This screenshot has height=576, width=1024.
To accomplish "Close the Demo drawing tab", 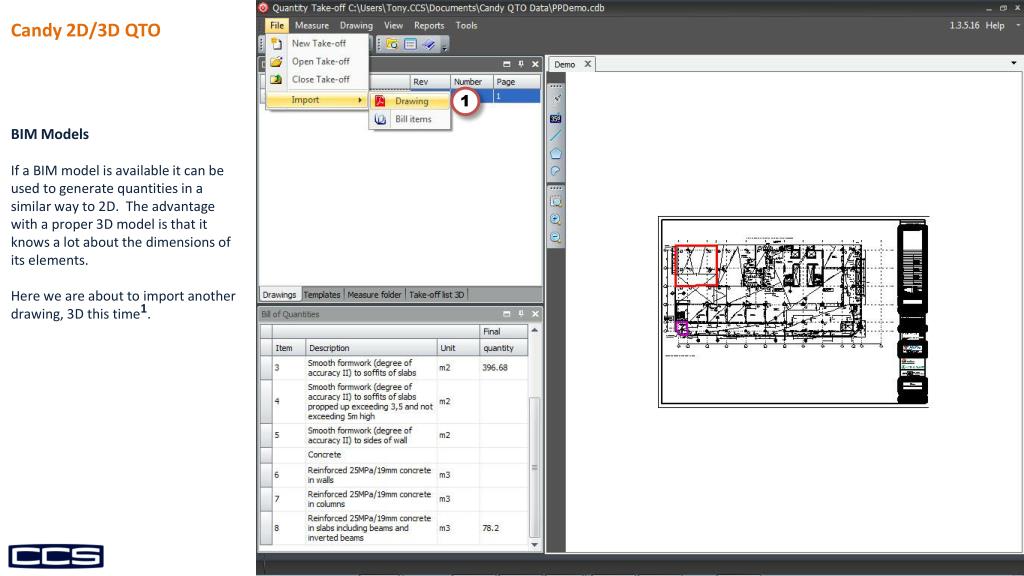I will click(x=588, y=64).
